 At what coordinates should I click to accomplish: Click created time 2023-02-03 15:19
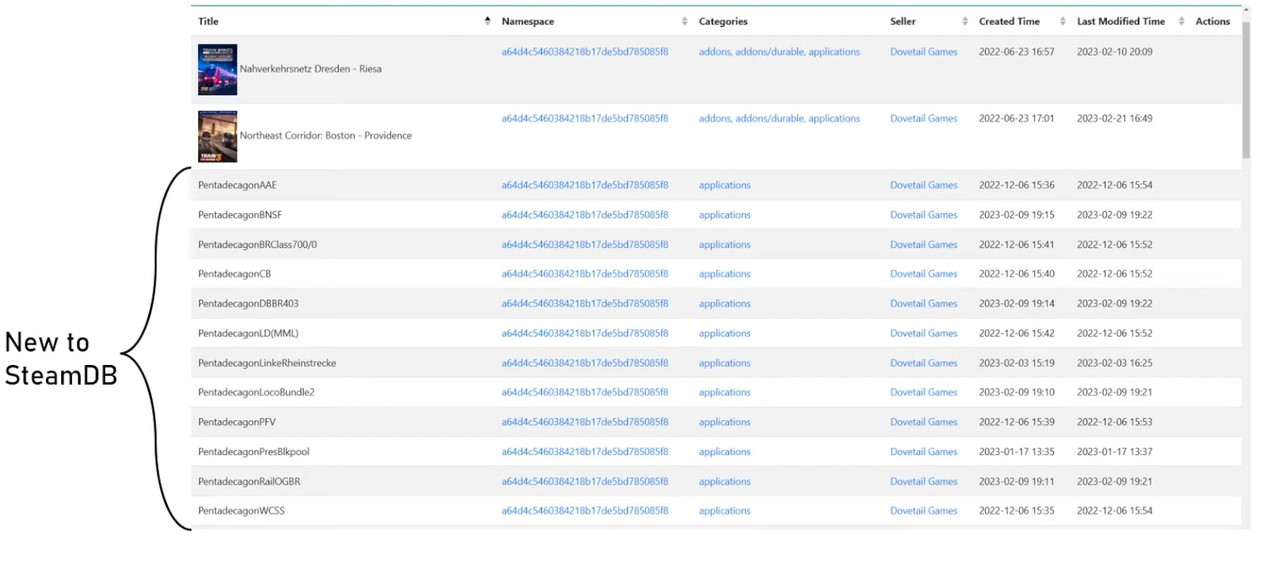pos(1016,363)
